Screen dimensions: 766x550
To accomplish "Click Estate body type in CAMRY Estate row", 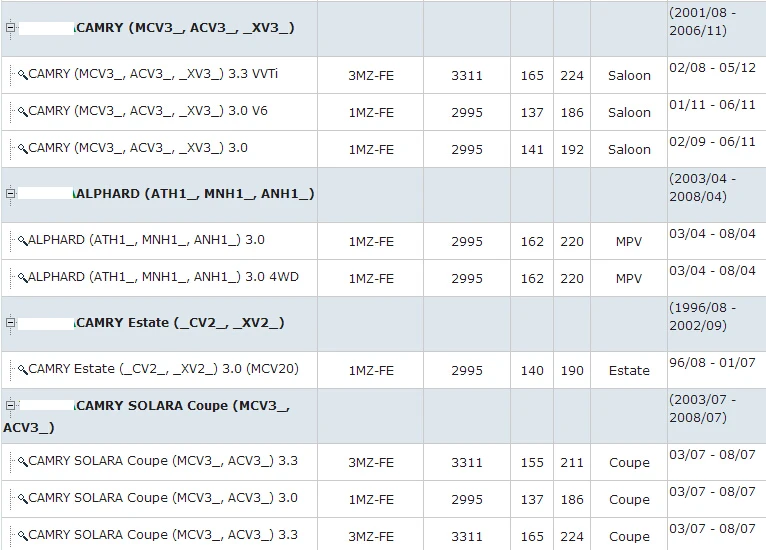I will pos(629,371).
